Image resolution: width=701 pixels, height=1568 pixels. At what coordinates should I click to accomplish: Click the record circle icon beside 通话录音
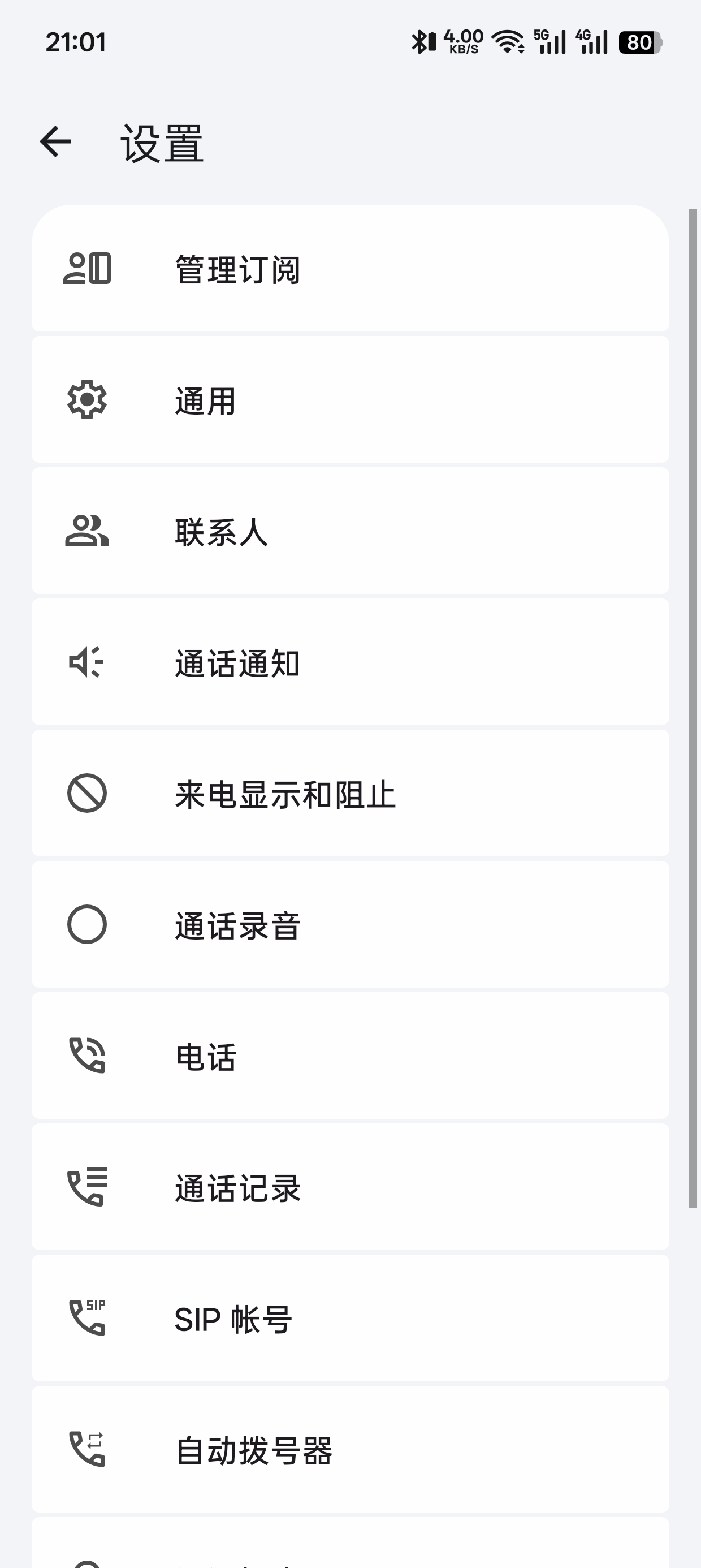click(87, 924)
